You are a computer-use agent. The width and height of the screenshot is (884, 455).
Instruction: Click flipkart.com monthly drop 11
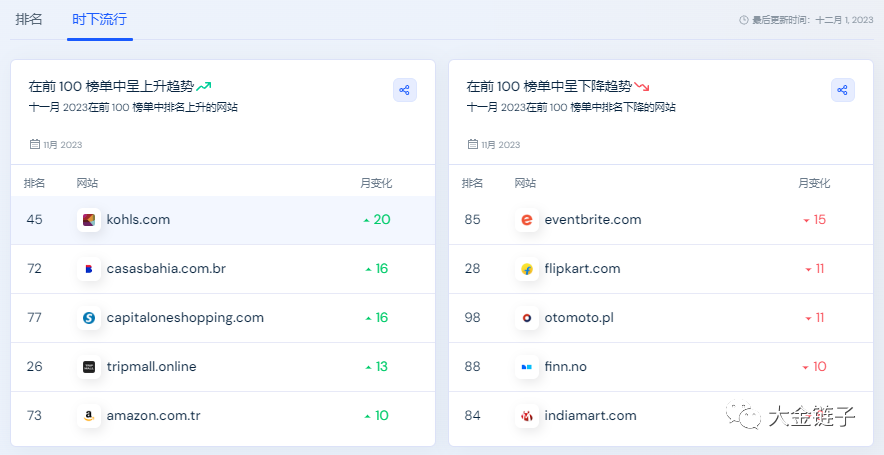(815, 268)
